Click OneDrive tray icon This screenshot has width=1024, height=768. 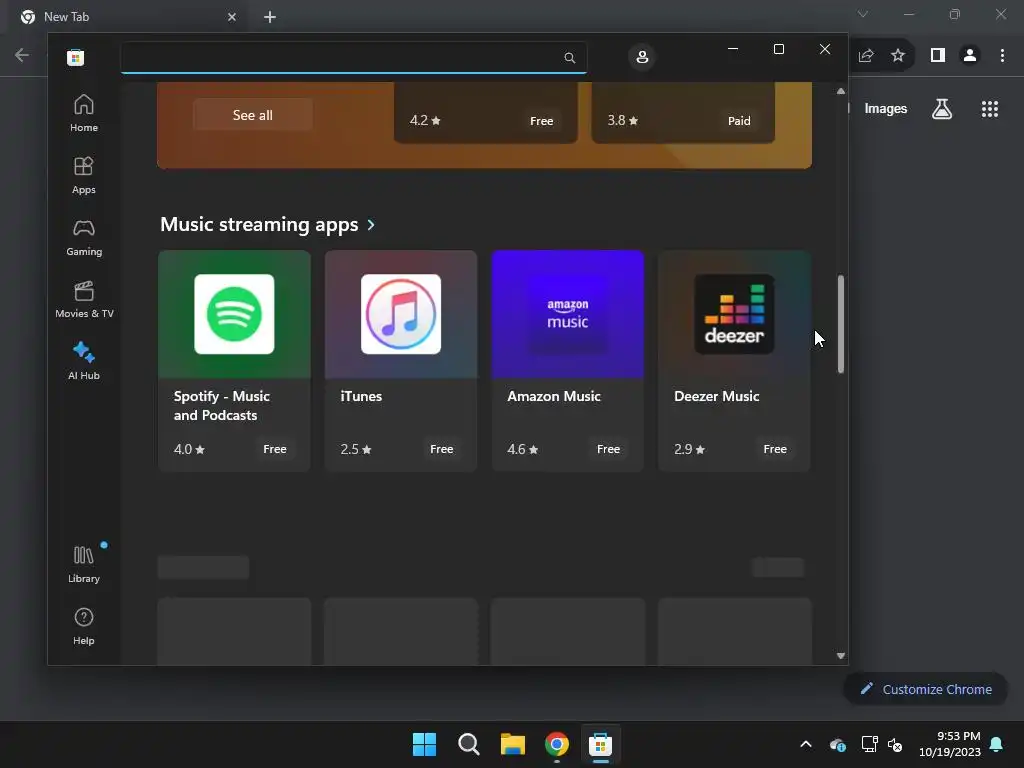tap(838, 744)
